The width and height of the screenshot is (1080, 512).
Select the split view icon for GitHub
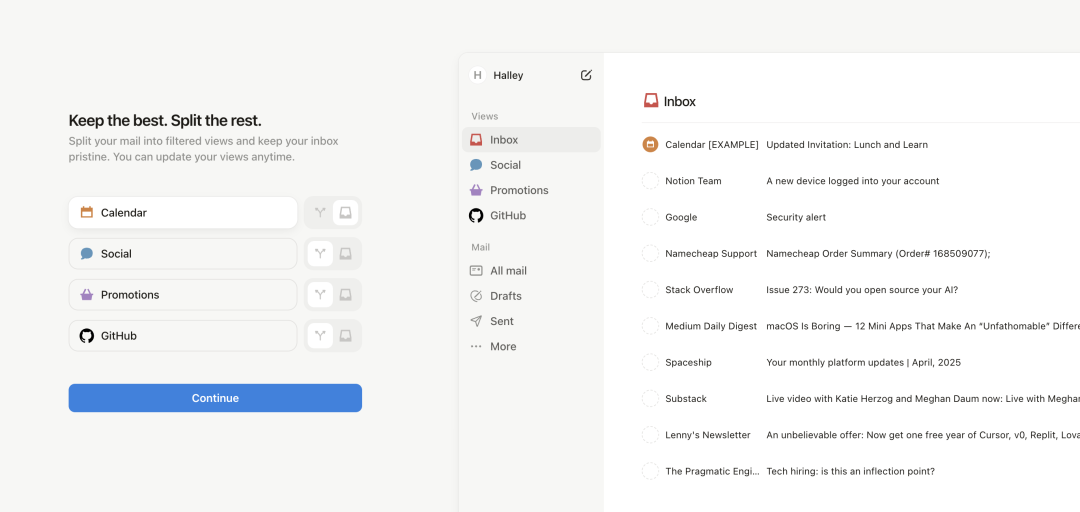click(x=320, y=336)
